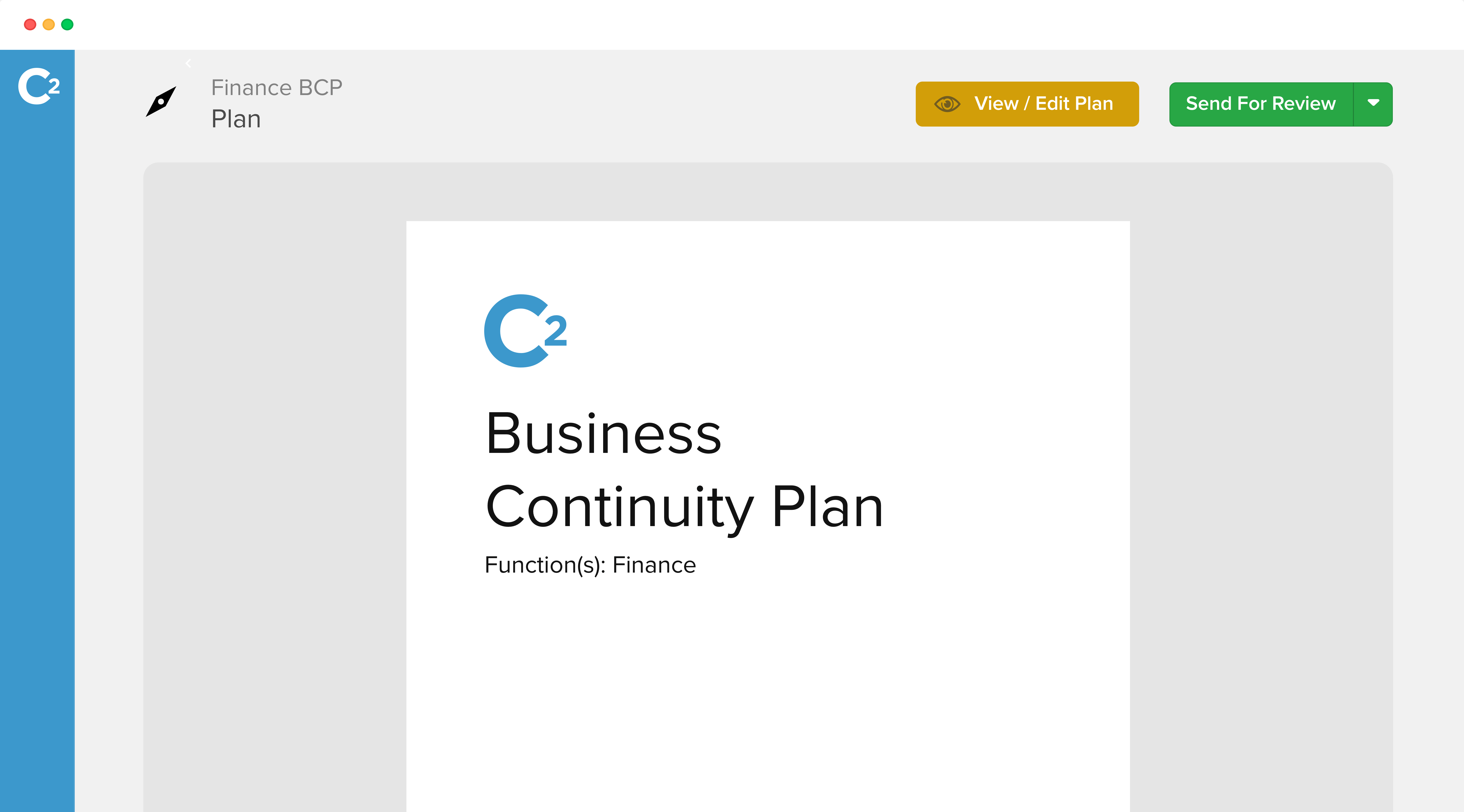
Task: Click the Finance BCP breadcrumb text
Action: pyautogui.click(x=277, y=87)
